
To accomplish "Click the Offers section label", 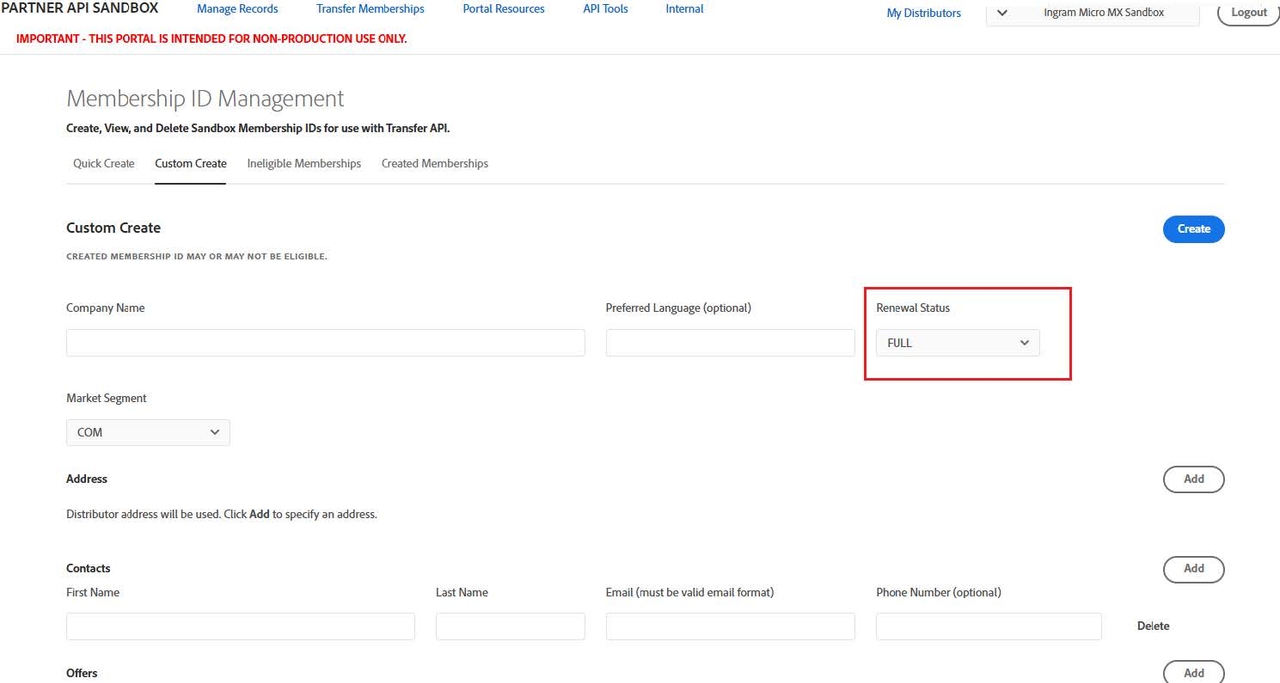I will pos(82,673).
